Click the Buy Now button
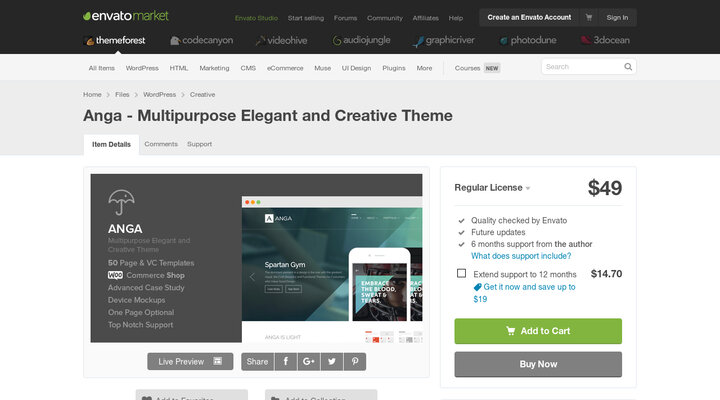The height and width of the screenshot is (400, 720). [538, 364]
